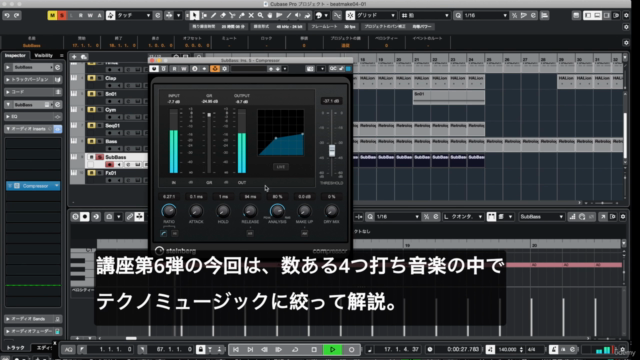Toggle Mute on the Clap track
Screen dimensions: 640x360
pos(92,78)
